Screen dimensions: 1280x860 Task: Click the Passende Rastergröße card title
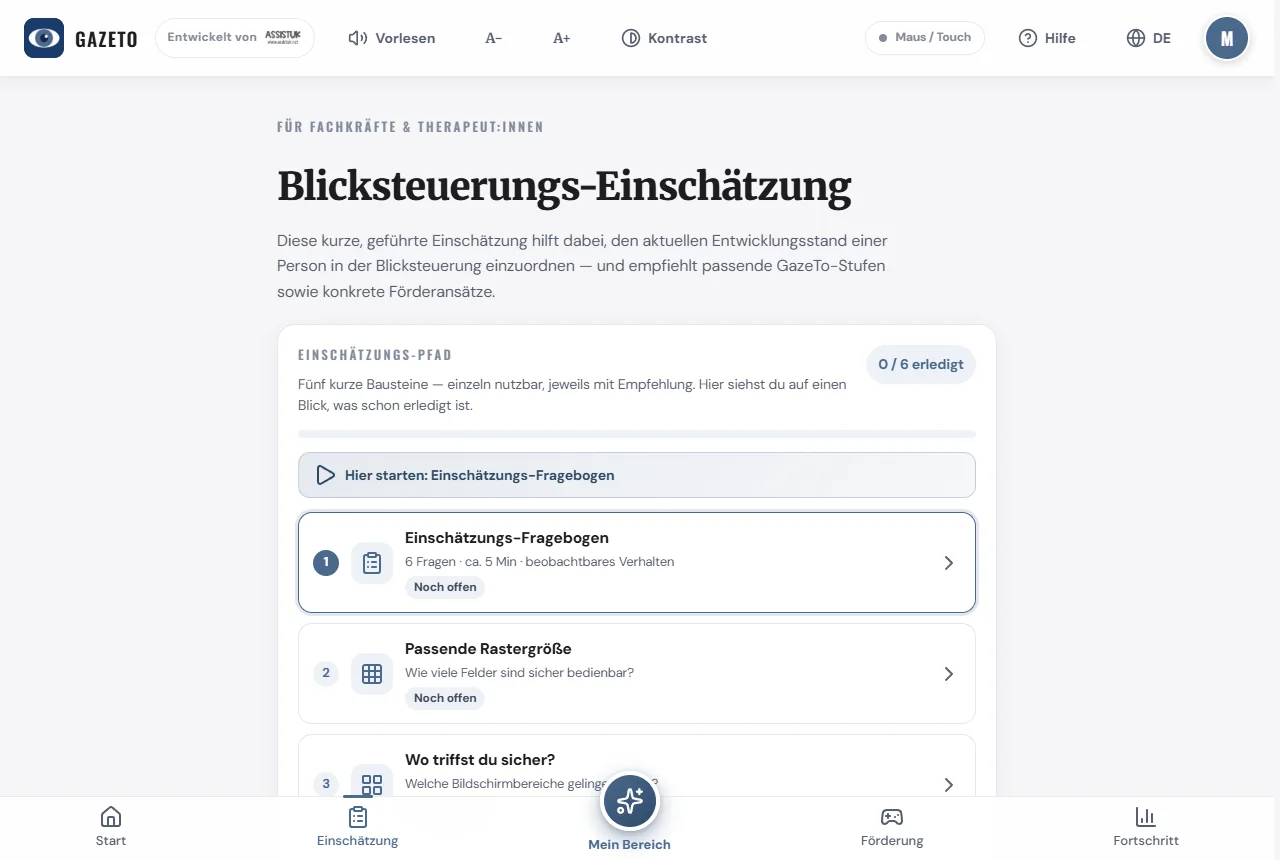click(x=488, y=649)
